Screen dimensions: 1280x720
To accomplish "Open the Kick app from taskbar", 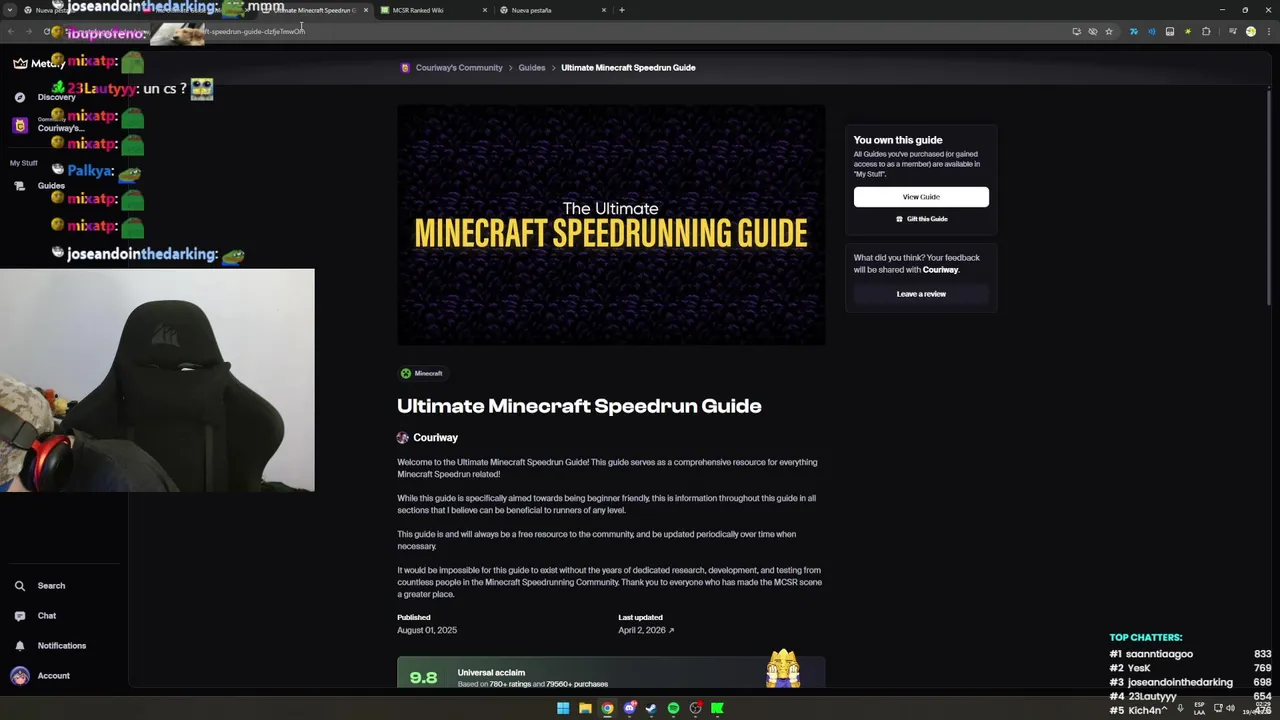I will (717, 708).
